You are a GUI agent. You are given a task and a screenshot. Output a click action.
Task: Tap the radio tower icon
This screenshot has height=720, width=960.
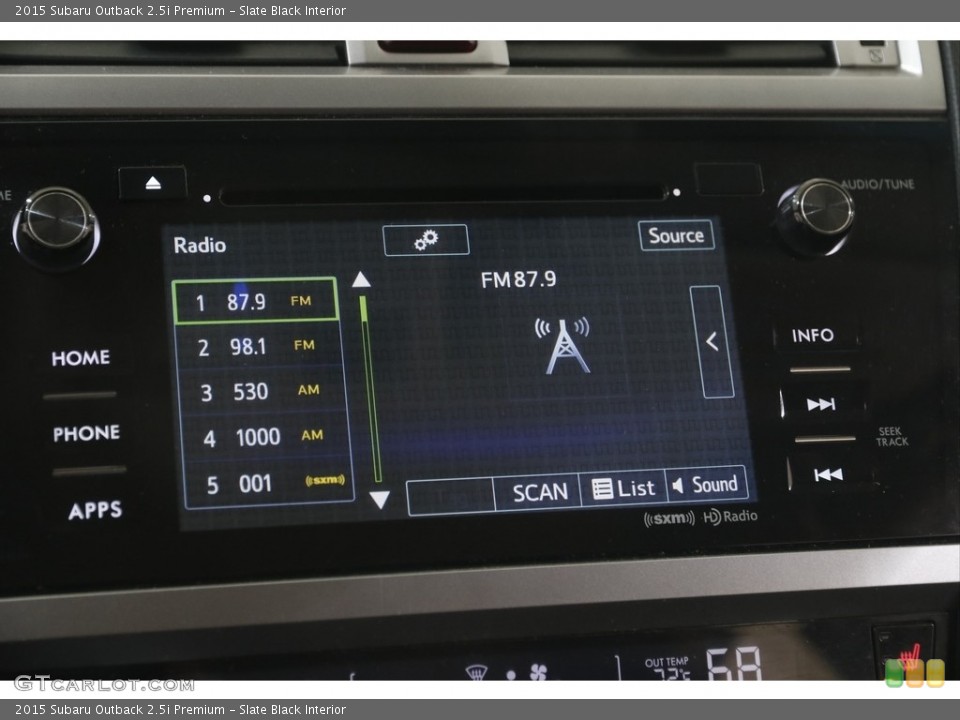pyautogui.click(x=563, y=345)
